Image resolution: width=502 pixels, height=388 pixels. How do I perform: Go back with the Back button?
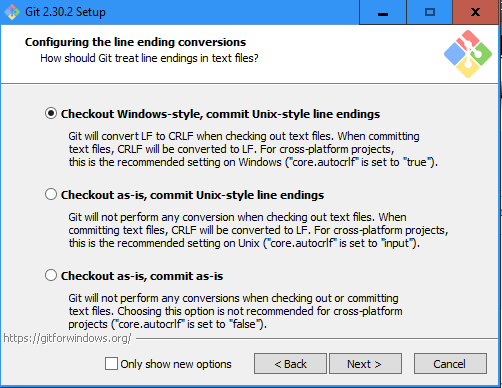(x=290, y=364)
